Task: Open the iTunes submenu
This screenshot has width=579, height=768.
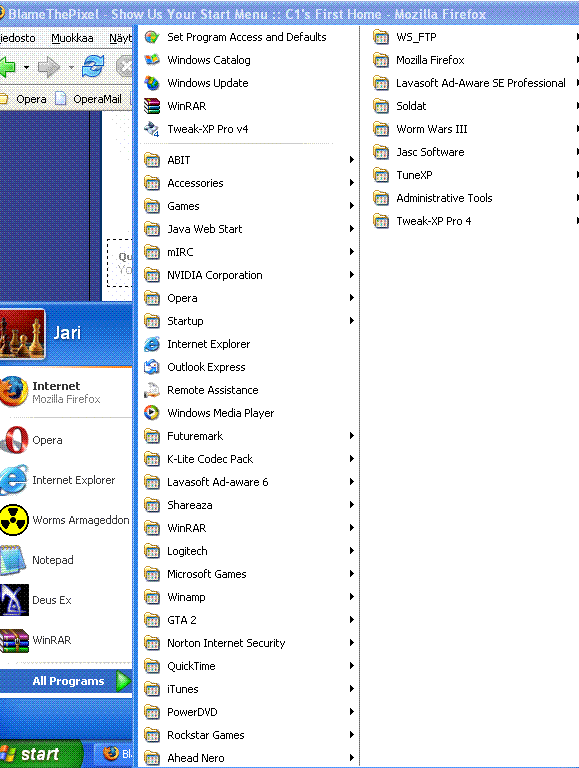Action: (x=248, y=689)
